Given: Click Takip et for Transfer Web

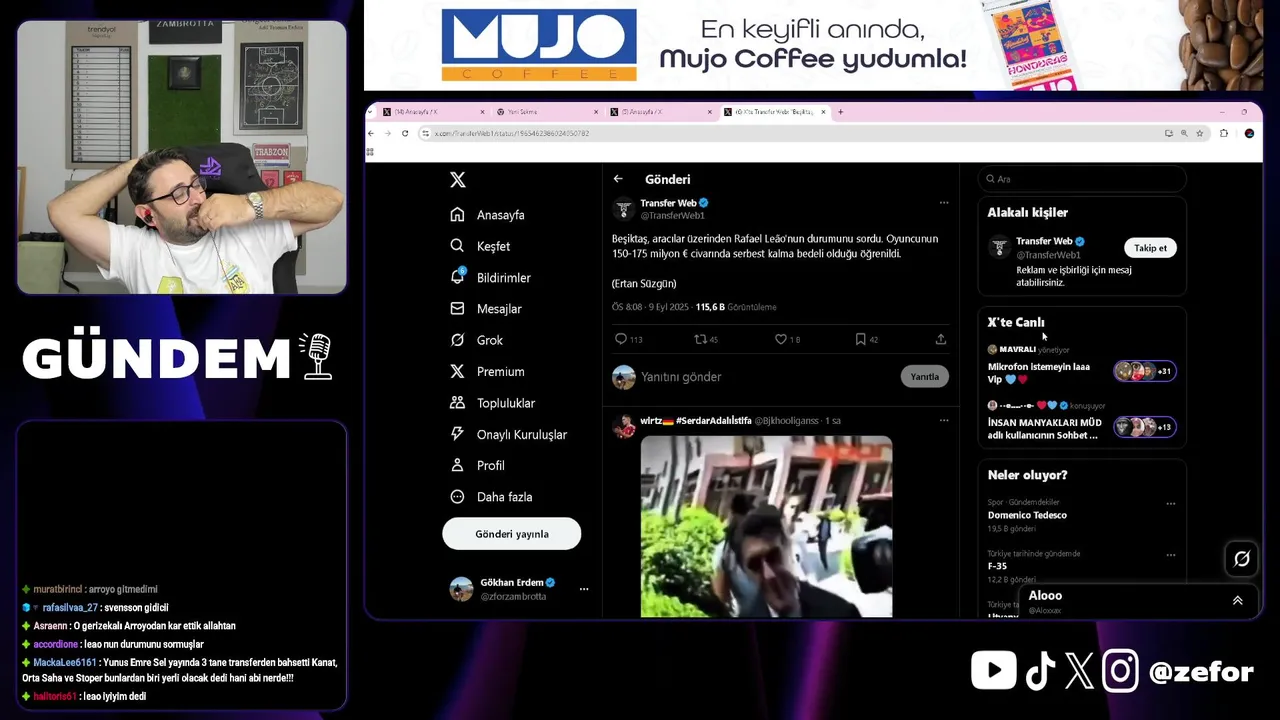Looking at the screenshot, I should pos(1150,248).
